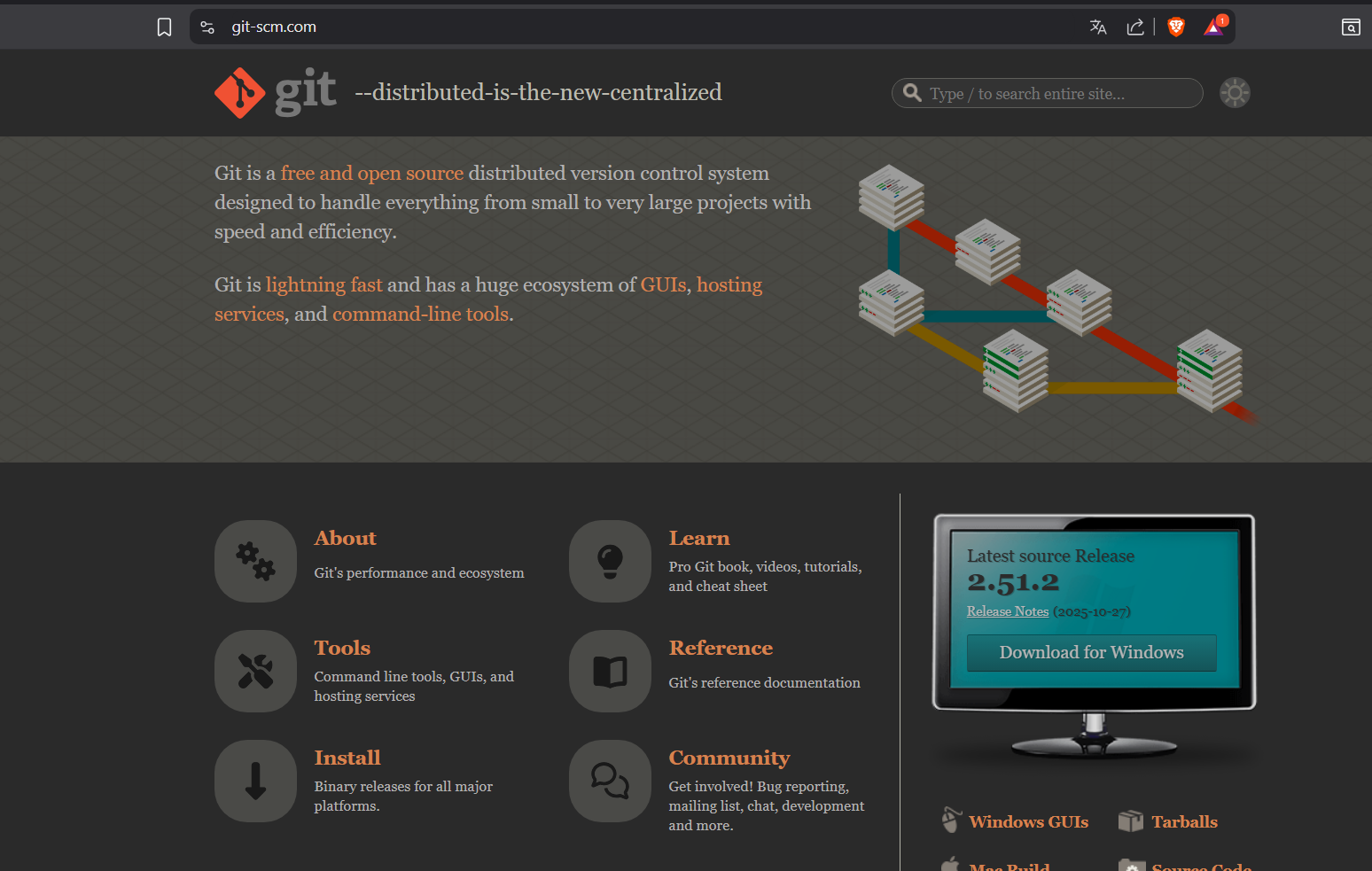Click the Reference open book icon
Screen dimensions: 1372x871
point(610,671)
